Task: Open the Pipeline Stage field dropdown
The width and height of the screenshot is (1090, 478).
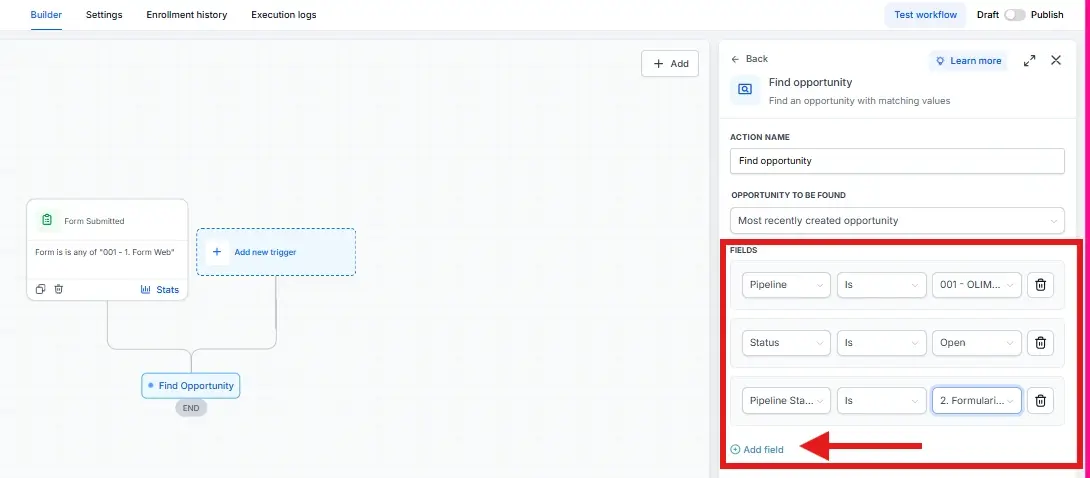Action: point(786,401)
